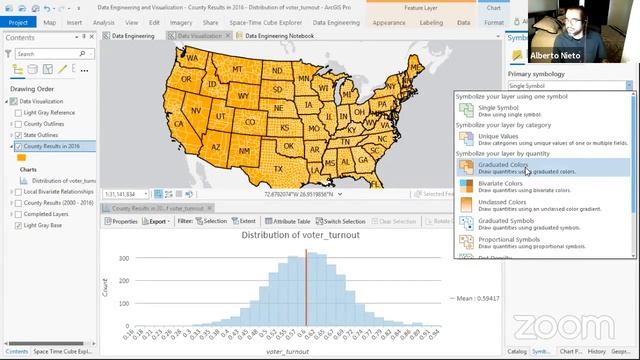Viewport: 640px width, 360px height.
Task: Click the filter funnel icon in Contents pane
Action: [8, 53]
